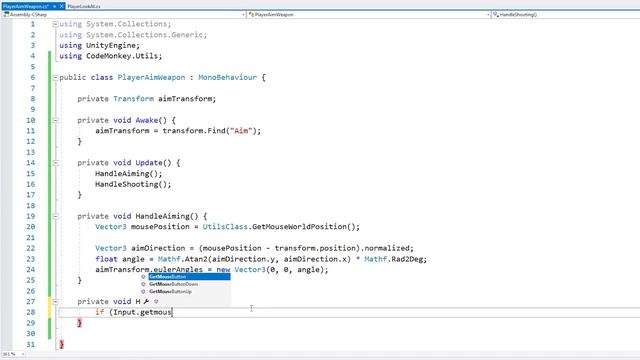Click 'Rad2Deg' on line 23

click(407, 259)
